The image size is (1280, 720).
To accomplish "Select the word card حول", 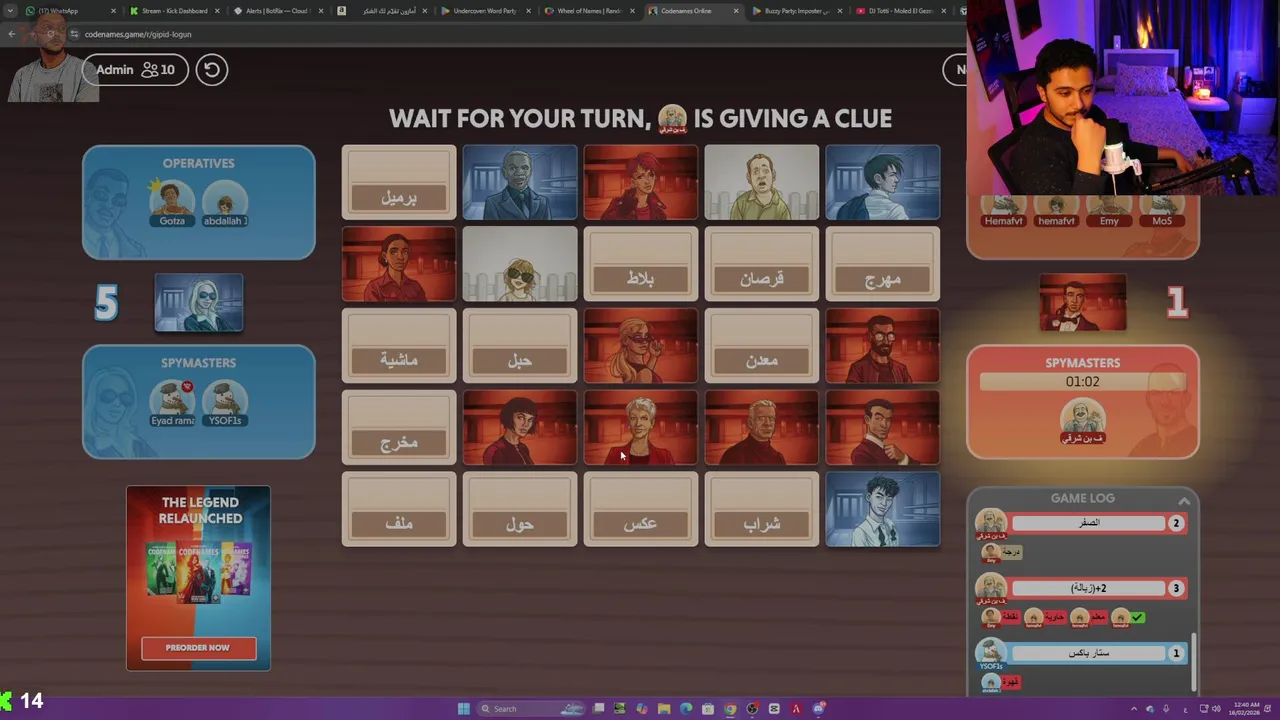I will coord(520,509).
